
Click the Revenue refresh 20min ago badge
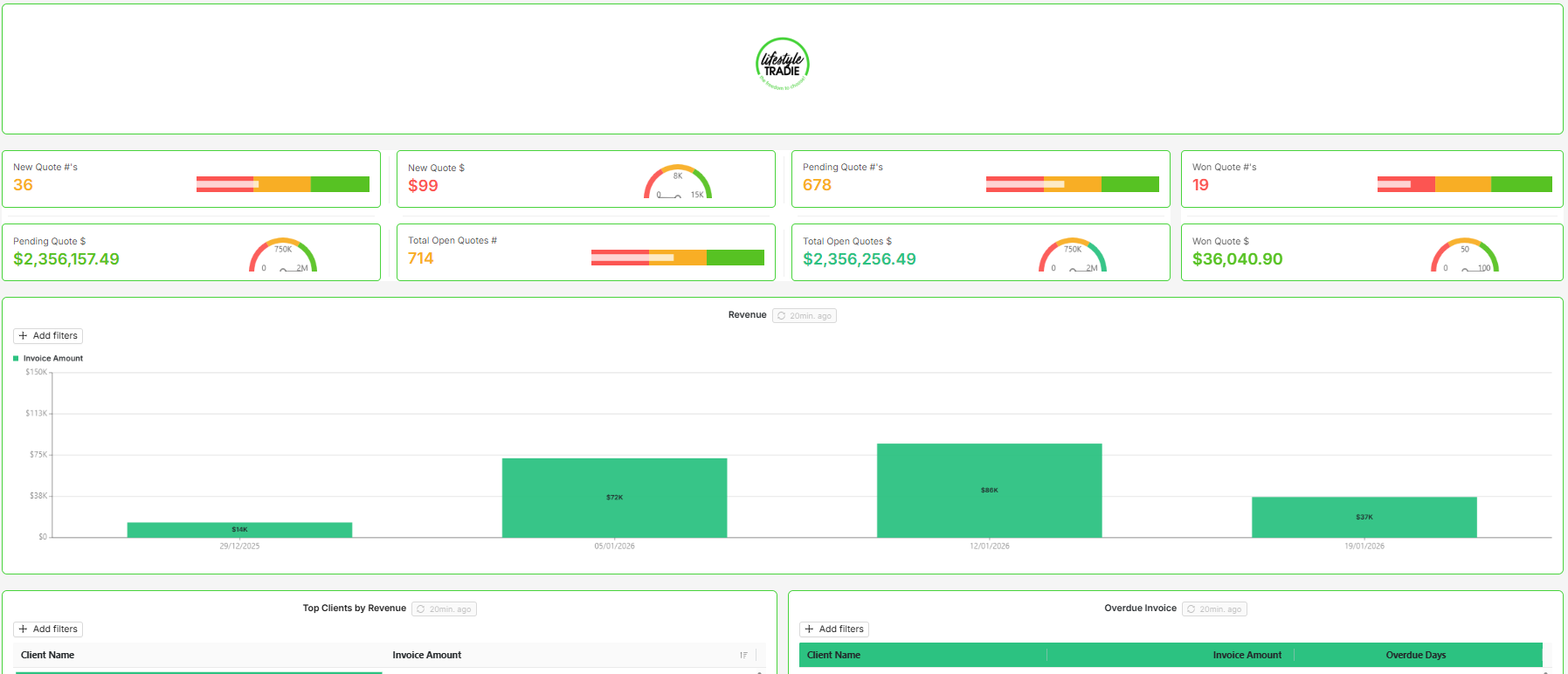click(805, 316)
